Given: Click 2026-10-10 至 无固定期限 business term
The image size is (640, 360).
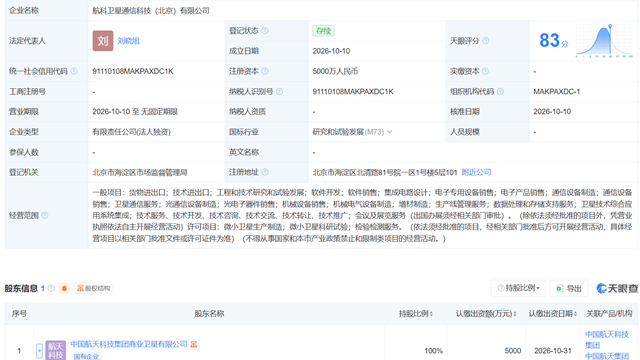Looking at the screenshot, I should point(135,111).
